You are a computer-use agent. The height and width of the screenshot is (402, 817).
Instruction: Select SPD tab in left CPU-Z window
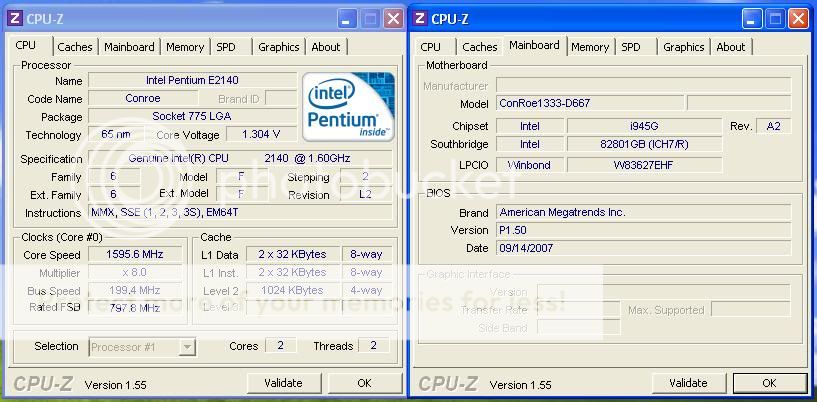point(226,47)
